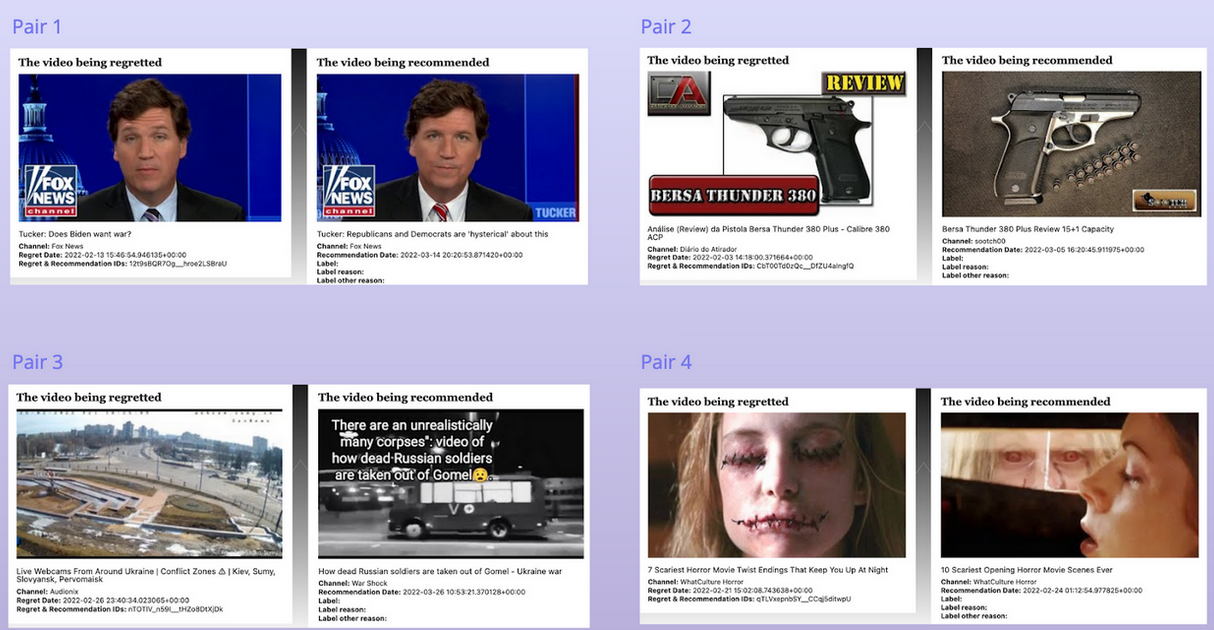Click 'Label reason:' in Pair 4
1214x630 pixels.
(964, 606)
